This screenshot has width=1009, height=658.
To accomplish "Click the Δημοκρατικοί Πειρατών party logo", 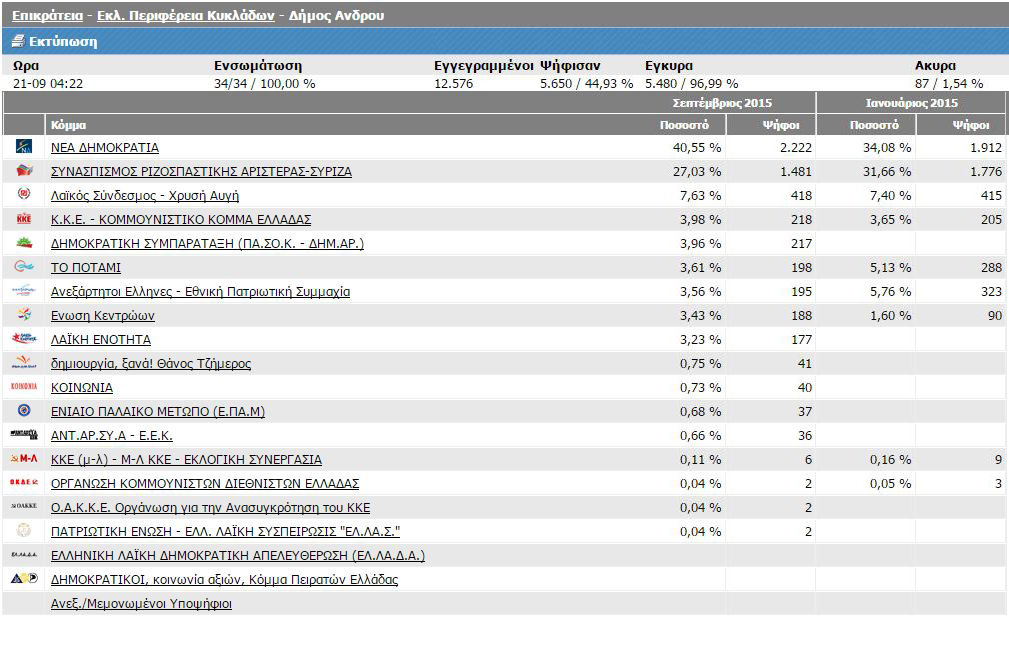I will [x=24, y=578].
